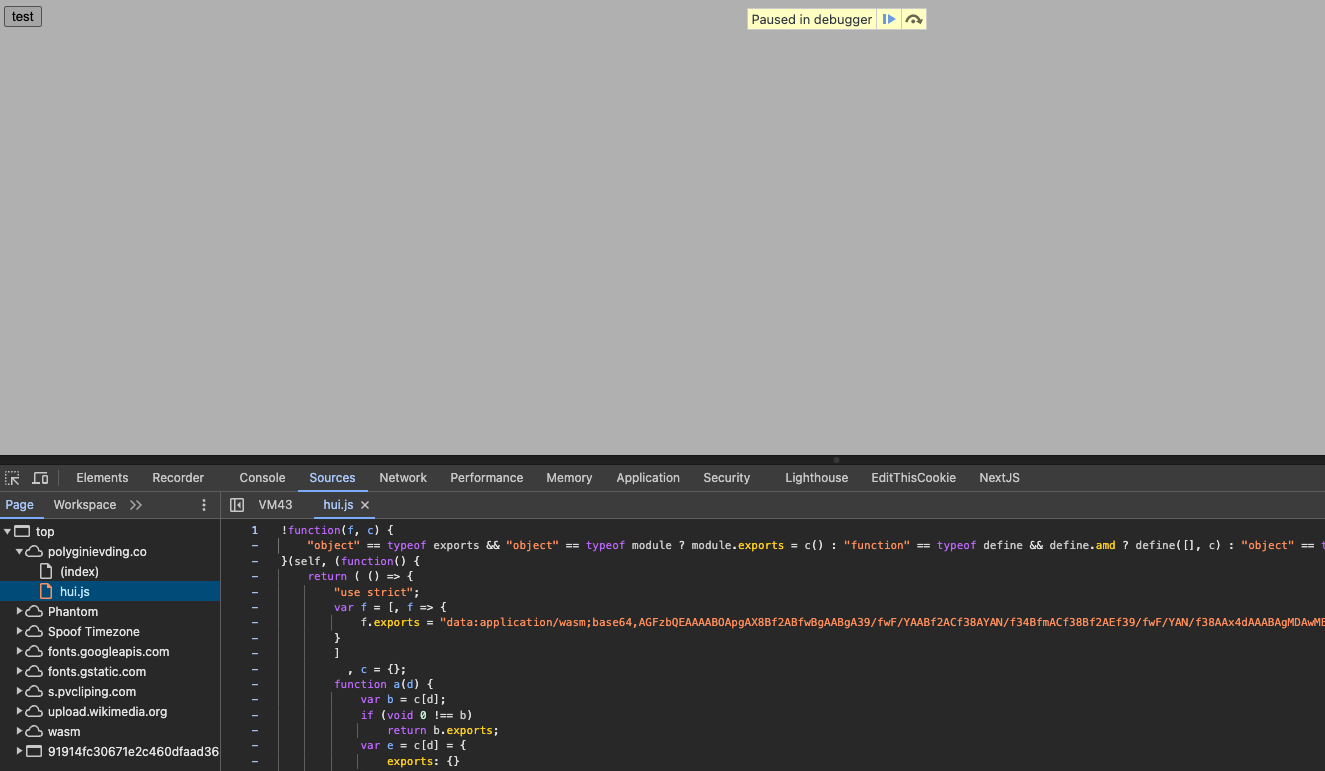Select the (index) file in tree
Screen dimensions: 1325x771
(x=79, y=572)
